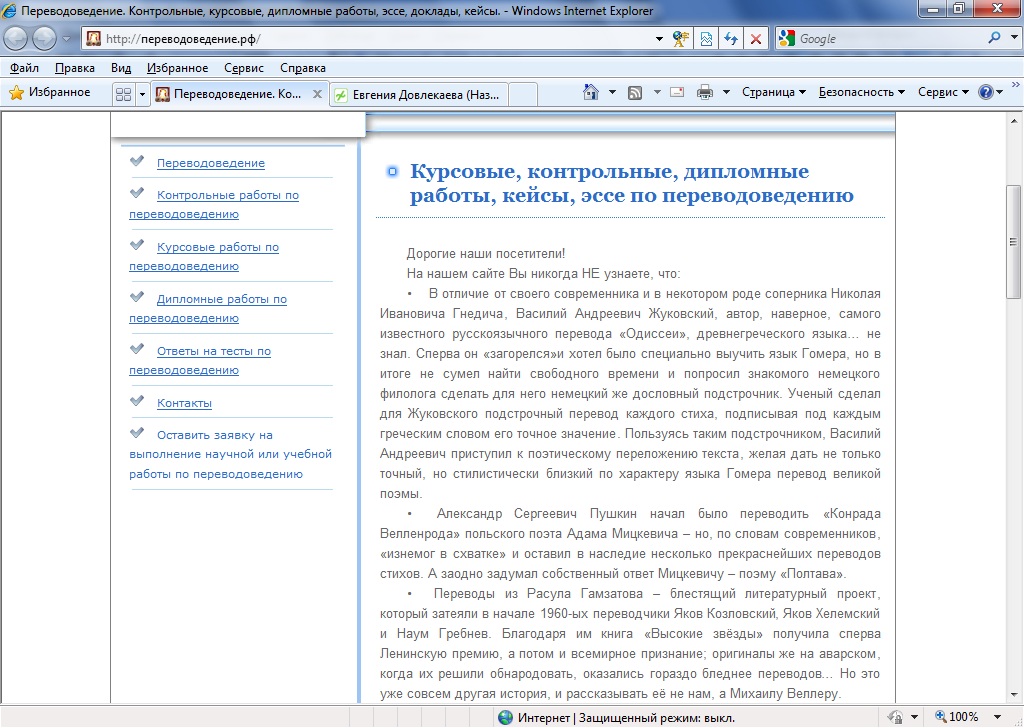Open the RSS feeds icon
This screenshot has width=1024, height=728.
635,93
